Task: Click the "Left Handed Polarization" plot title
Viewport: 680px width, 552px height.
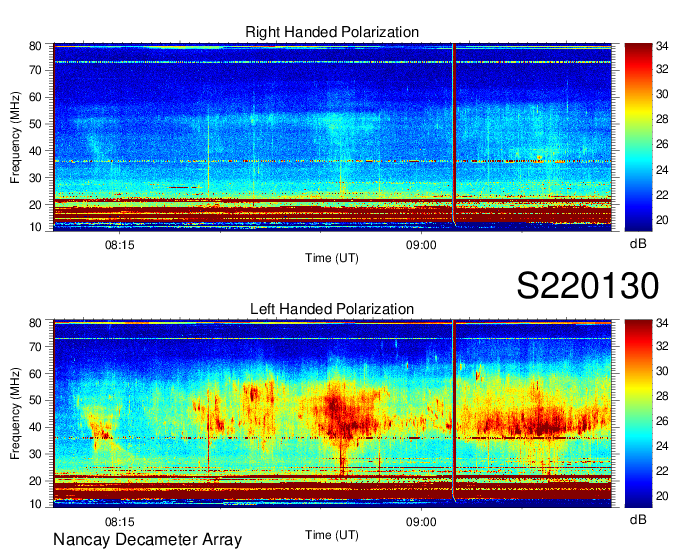Action: click(x=332, y=309)
